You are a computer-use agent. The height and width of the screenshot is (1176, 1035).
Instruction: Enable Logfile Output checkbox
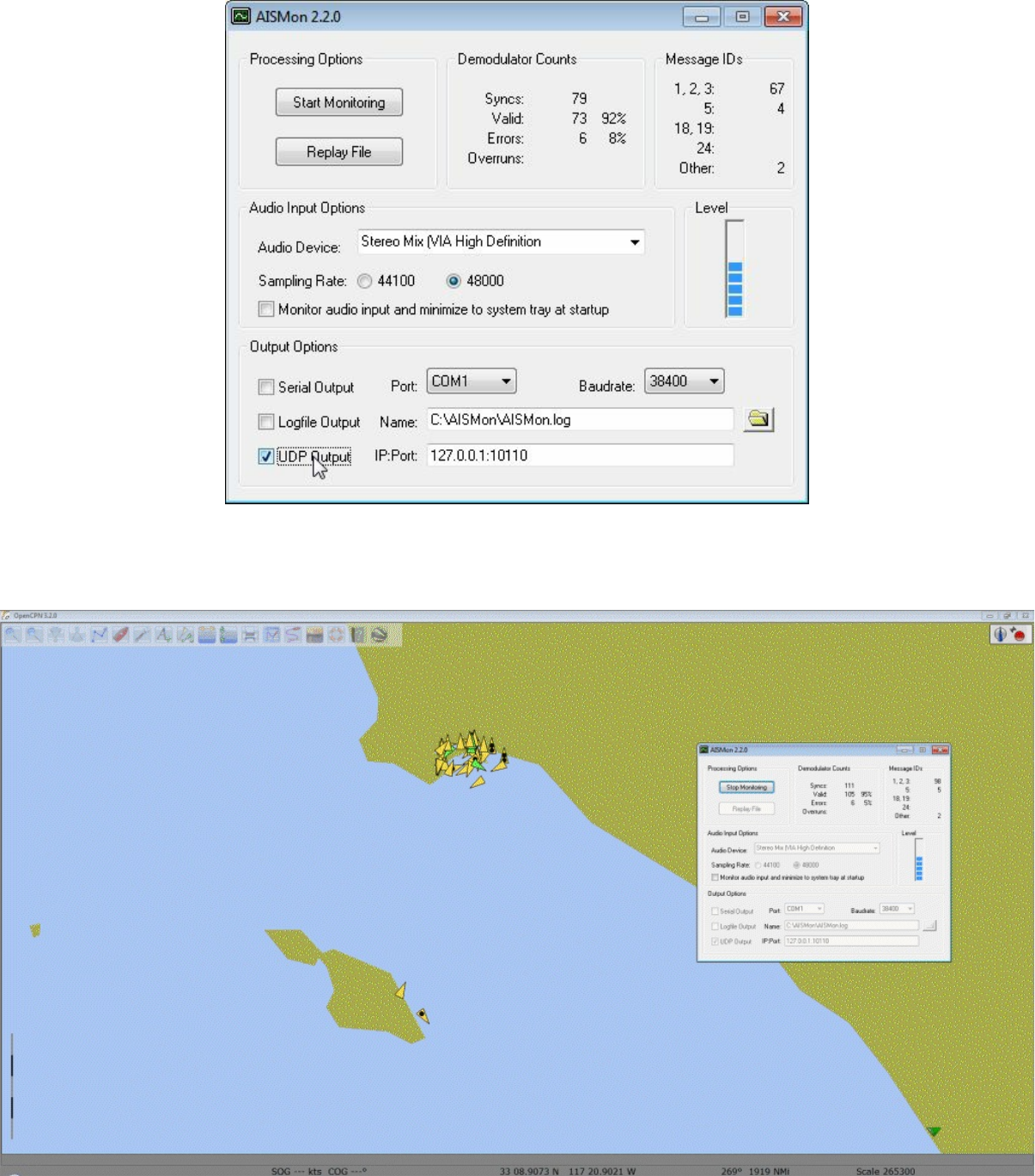click(266, 422)
